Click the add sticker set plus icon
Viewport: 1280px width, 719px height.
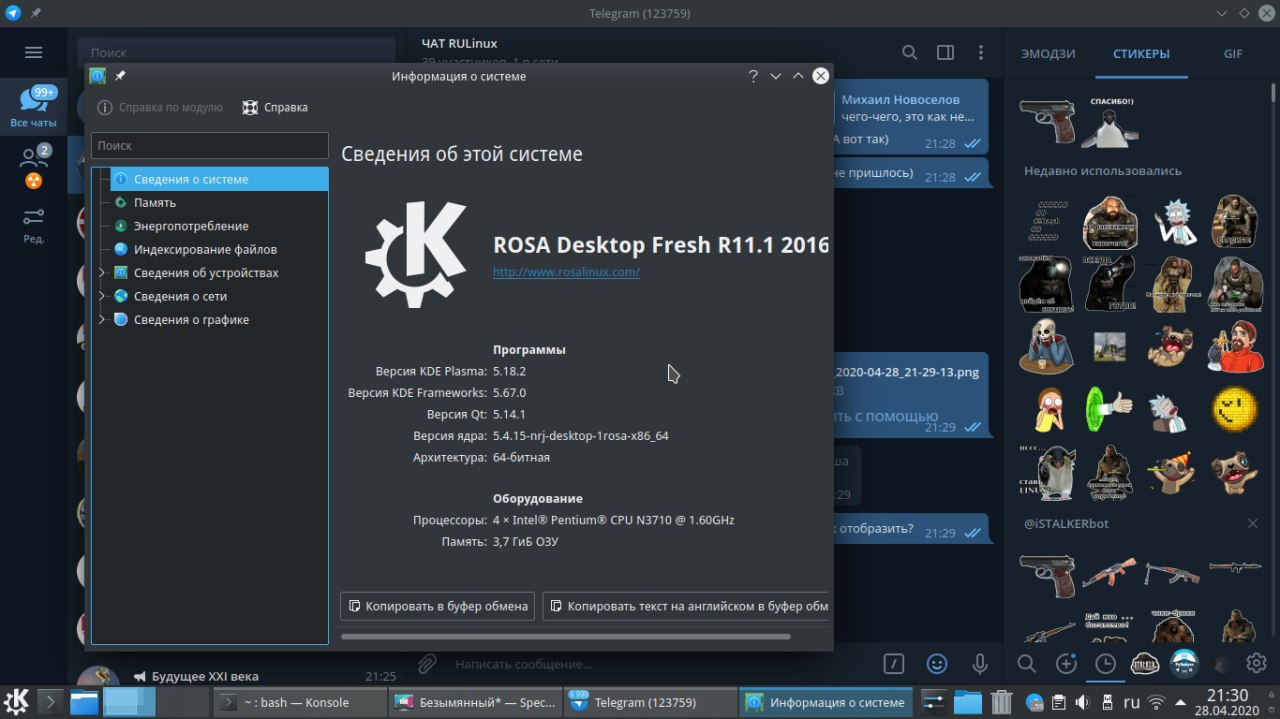coord(1066,663)
